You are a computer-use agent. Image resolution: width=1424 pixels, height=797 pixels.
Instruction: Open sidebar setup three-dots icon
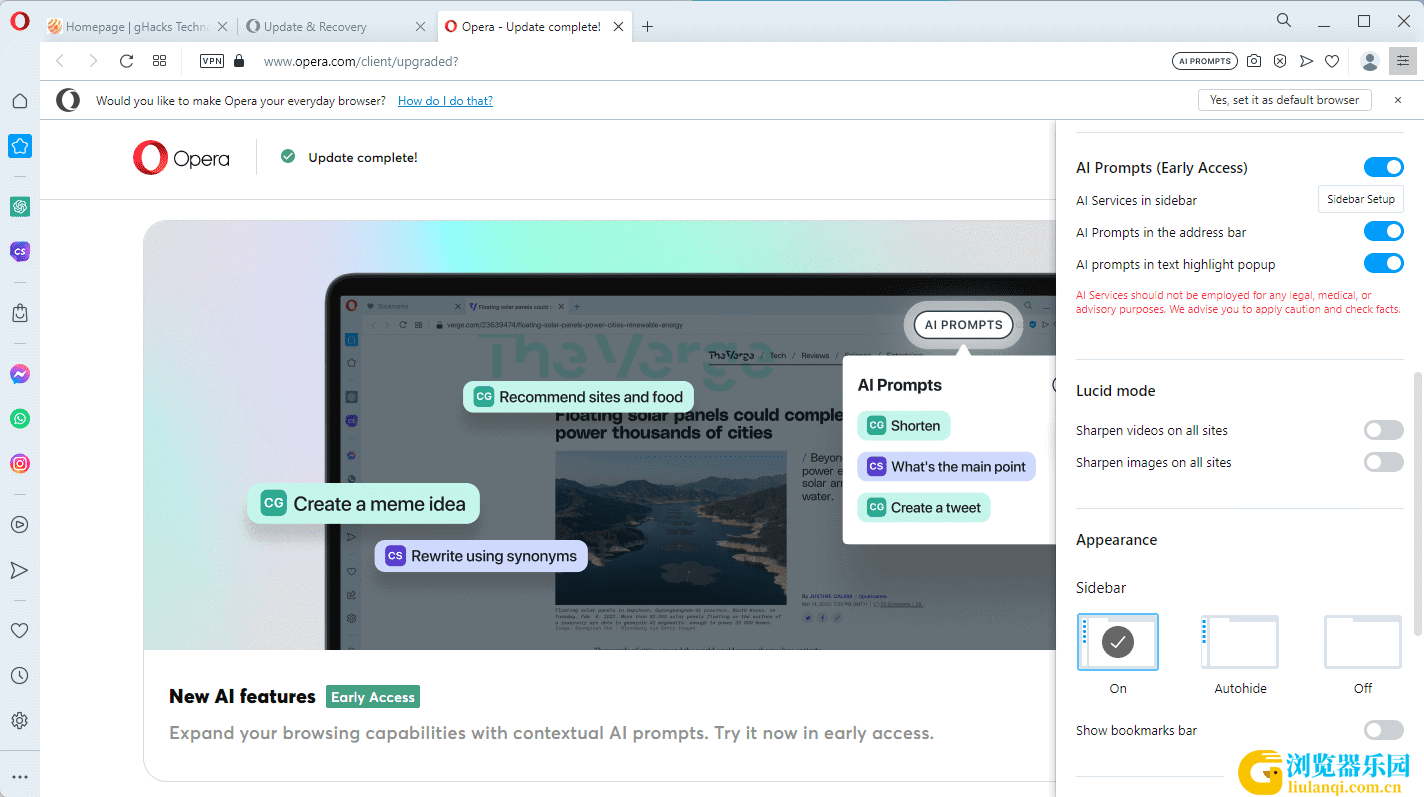(x=20, y=776)
